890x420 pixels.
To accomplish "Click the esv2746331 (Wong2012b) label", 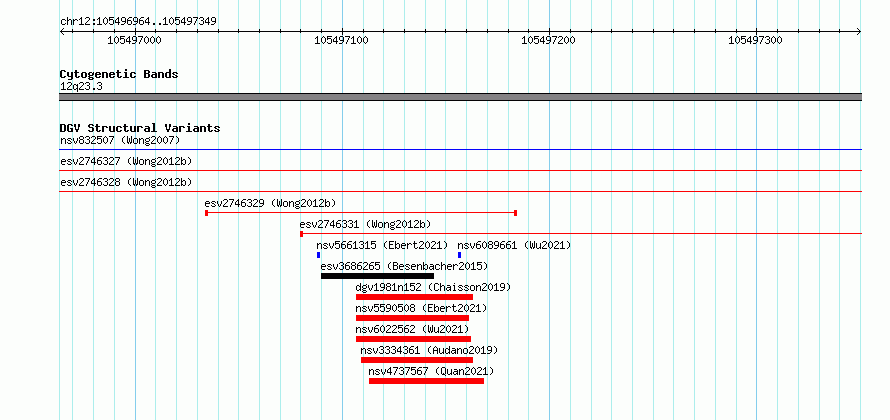I will tap(366, 224).
